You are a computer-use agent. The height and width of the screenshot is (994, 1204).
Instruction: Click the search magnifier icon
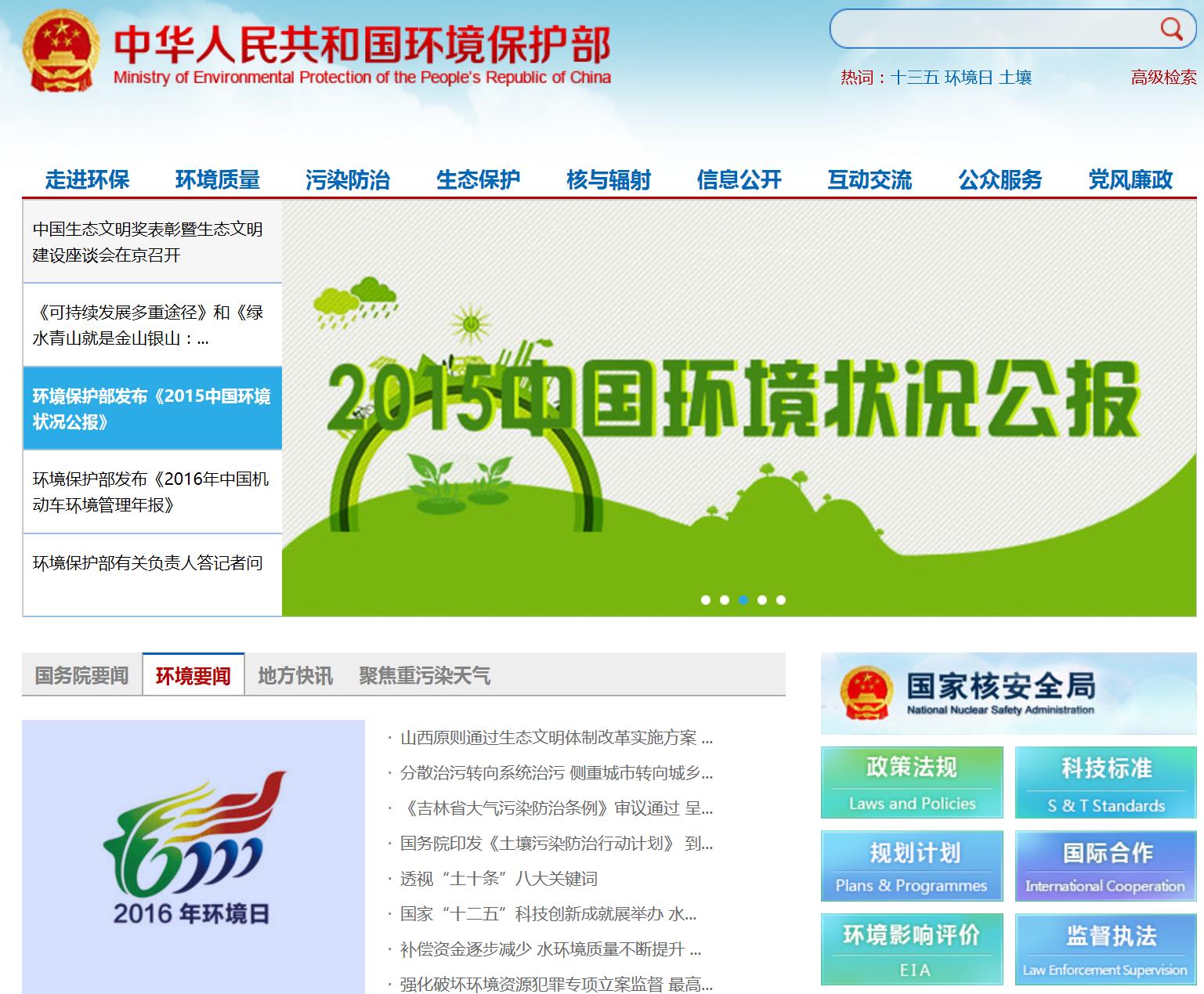tap(1171, 29)
